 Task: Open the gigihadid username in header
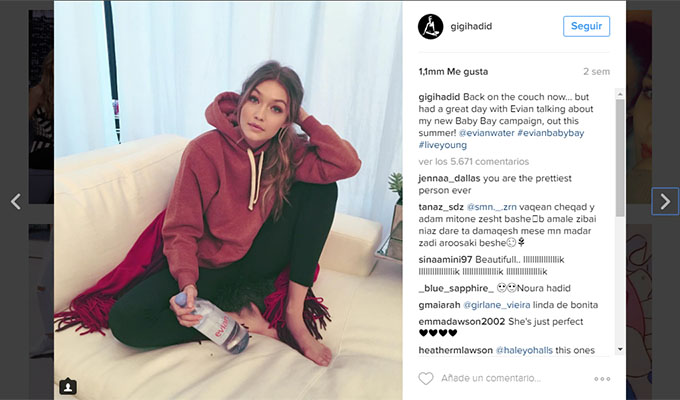tap(471, 26)
